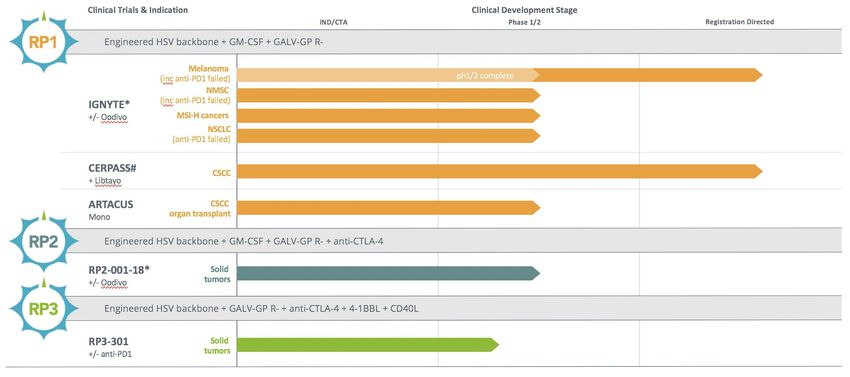This screenshot has height=377, width=850.
Task: Select the NMSC orange progress bar
Action: pyautogui.click(x=389, y=95)
